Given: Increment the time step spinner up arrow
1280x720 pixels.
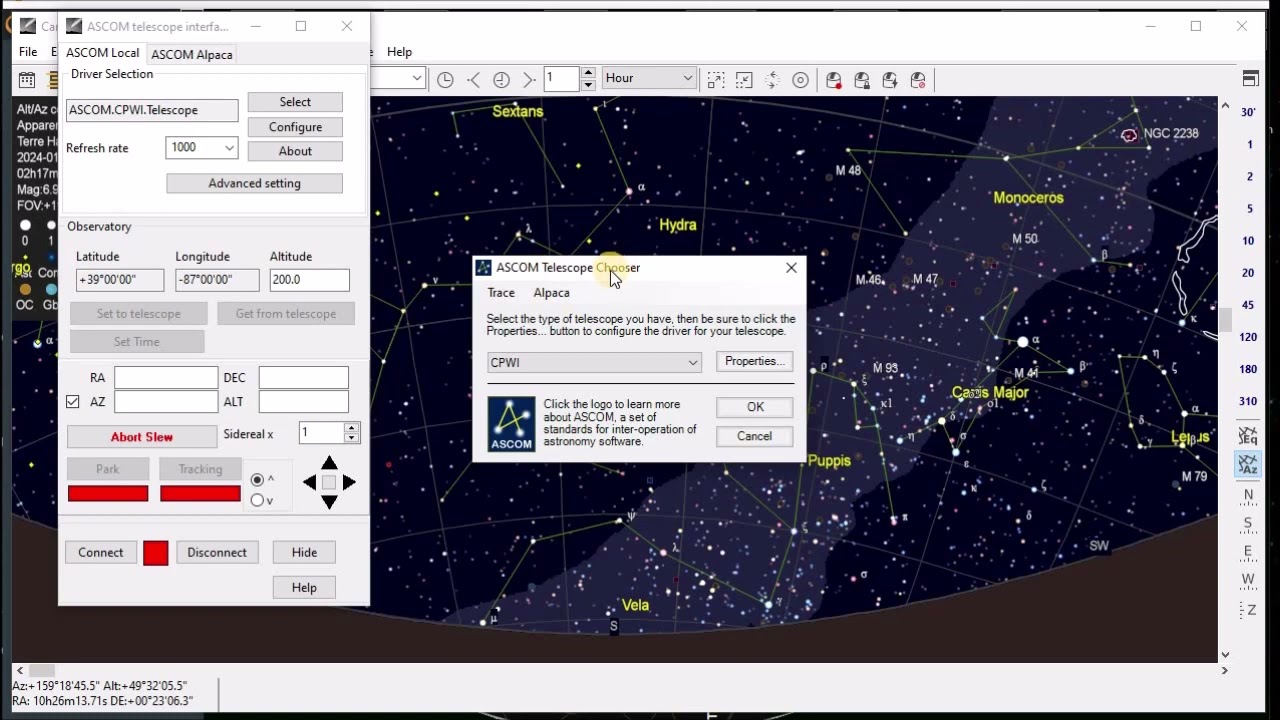Looking at the screenshot, I should tap(588, 73).
